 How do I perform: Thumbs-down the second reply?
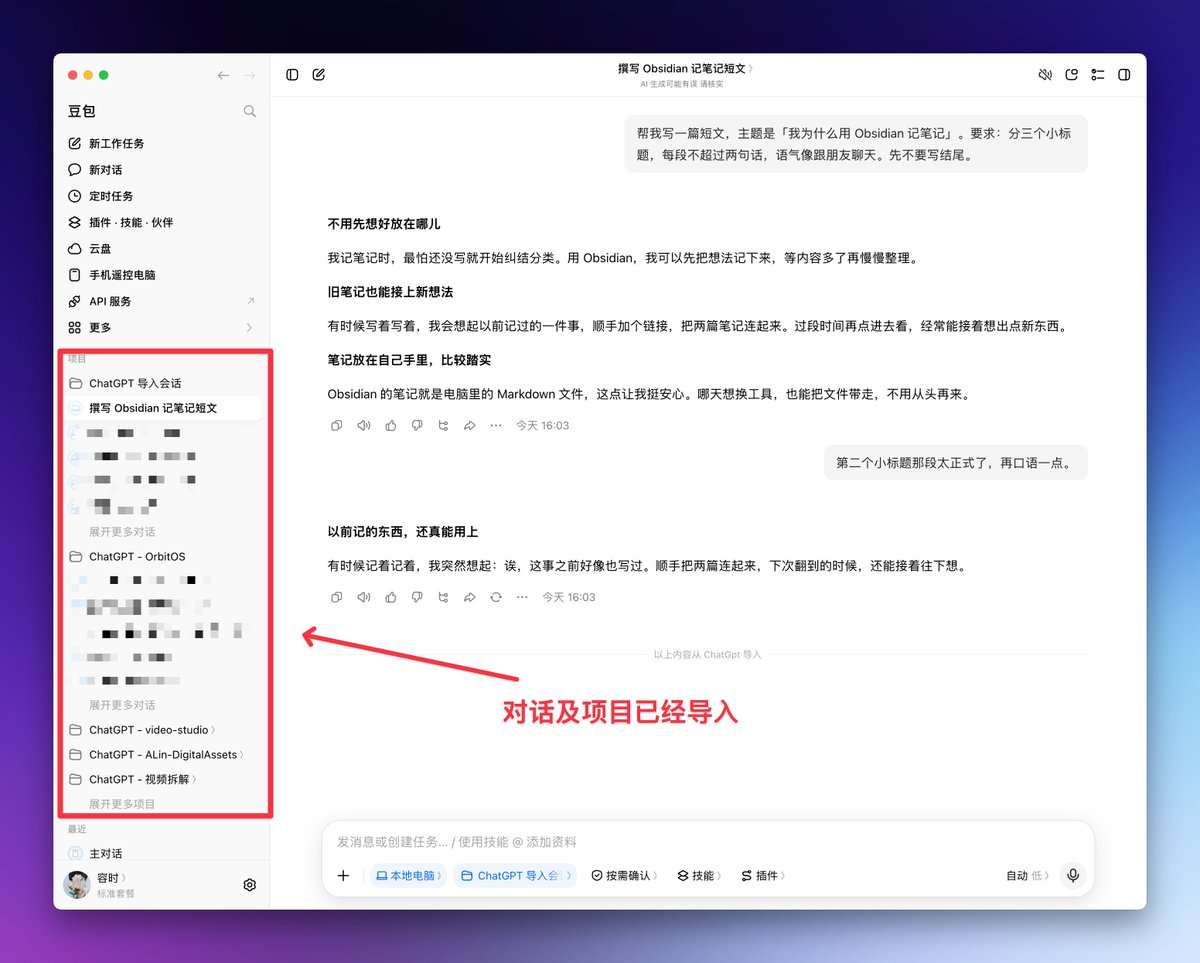(417, 597)
